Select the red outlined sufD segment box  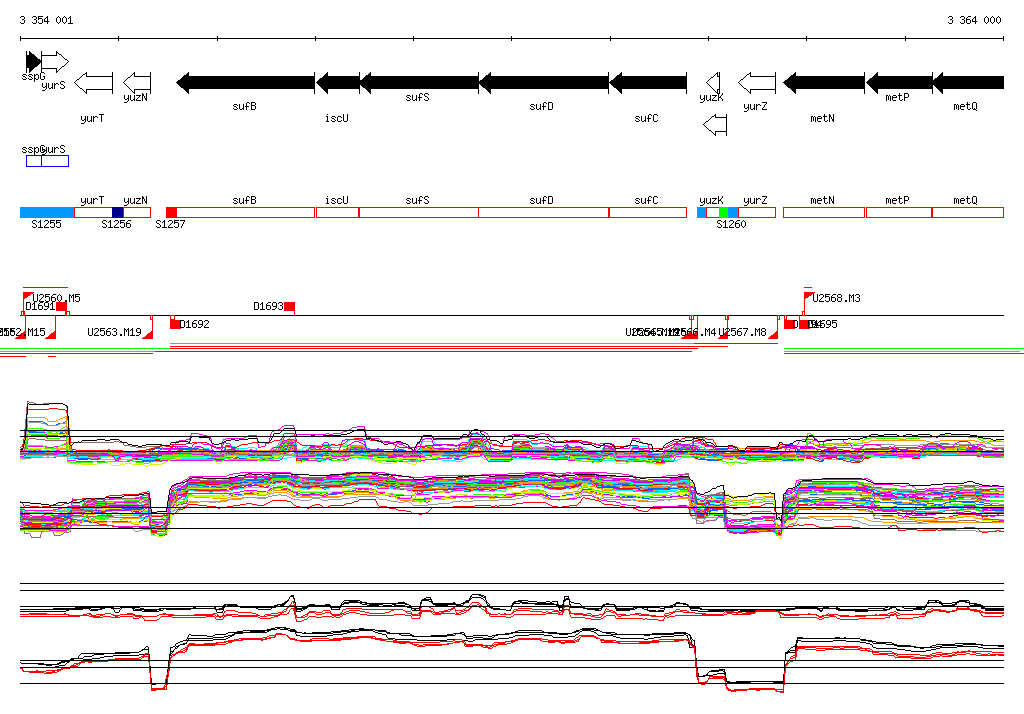pos(543,212)
